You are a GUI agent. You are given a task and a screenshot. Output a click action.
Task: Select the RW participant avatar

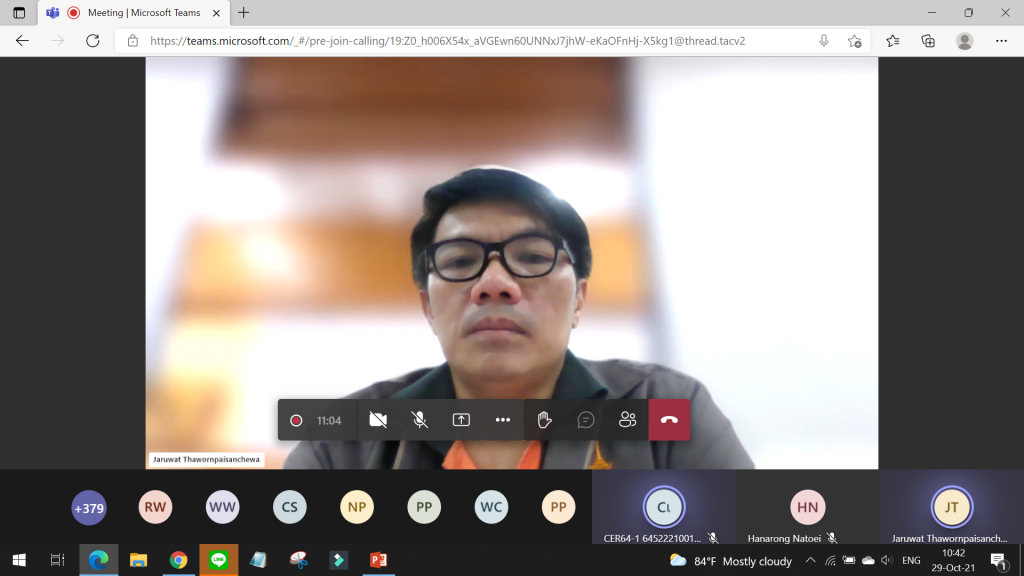click(155, 508)
